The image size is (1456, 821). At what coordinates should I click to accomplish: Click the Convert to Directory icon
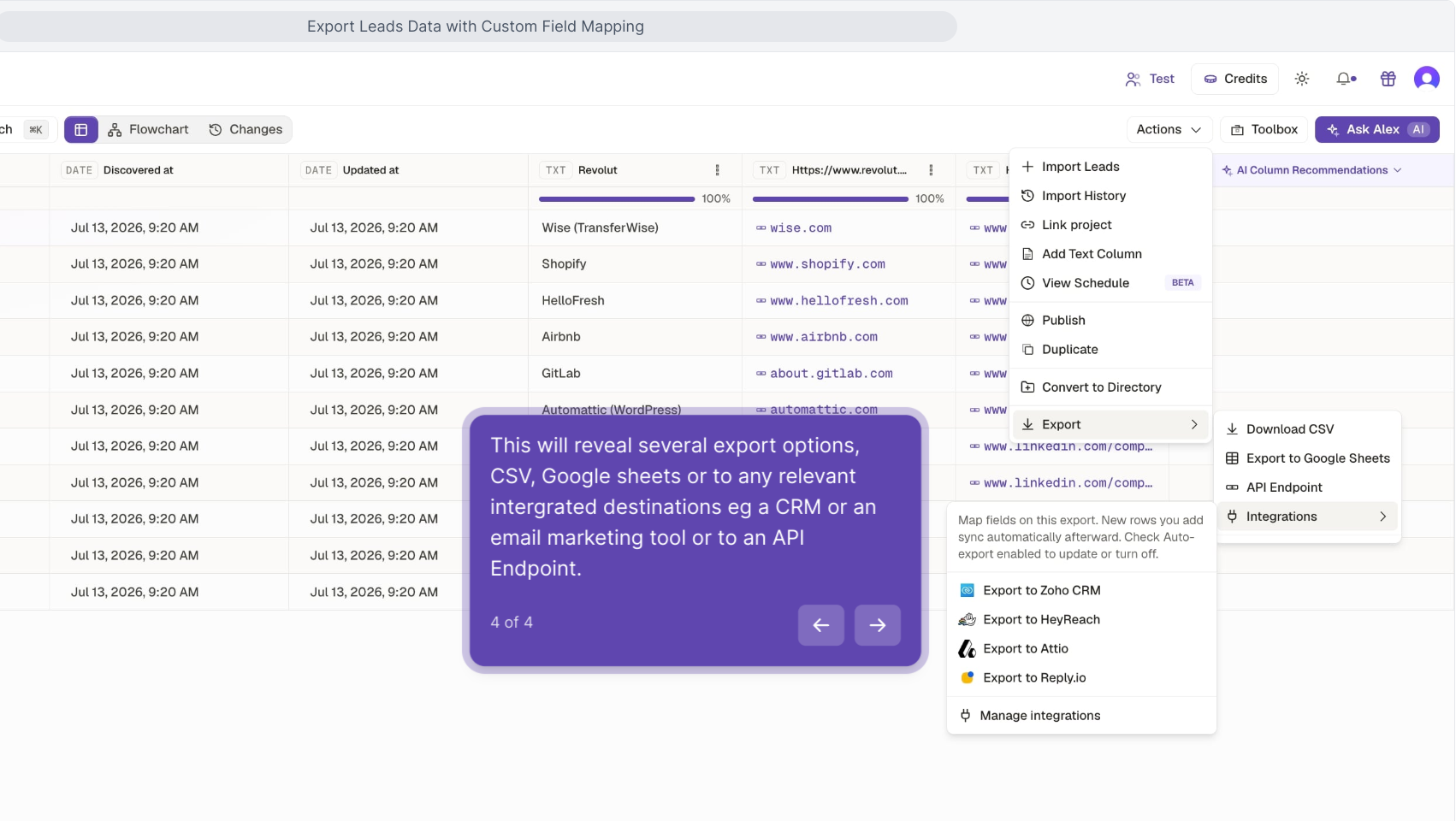pyautogui.click(x=1028, y=387)
